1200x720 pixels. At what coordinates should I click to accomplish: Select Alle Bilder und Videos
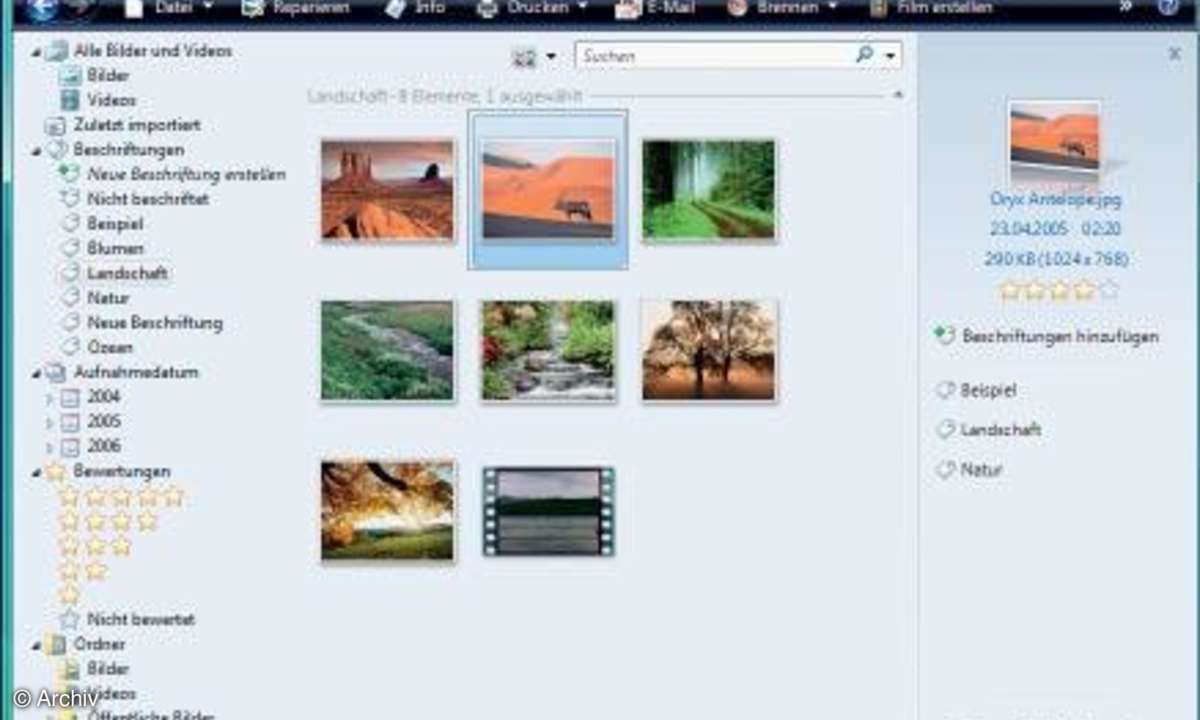152,50
